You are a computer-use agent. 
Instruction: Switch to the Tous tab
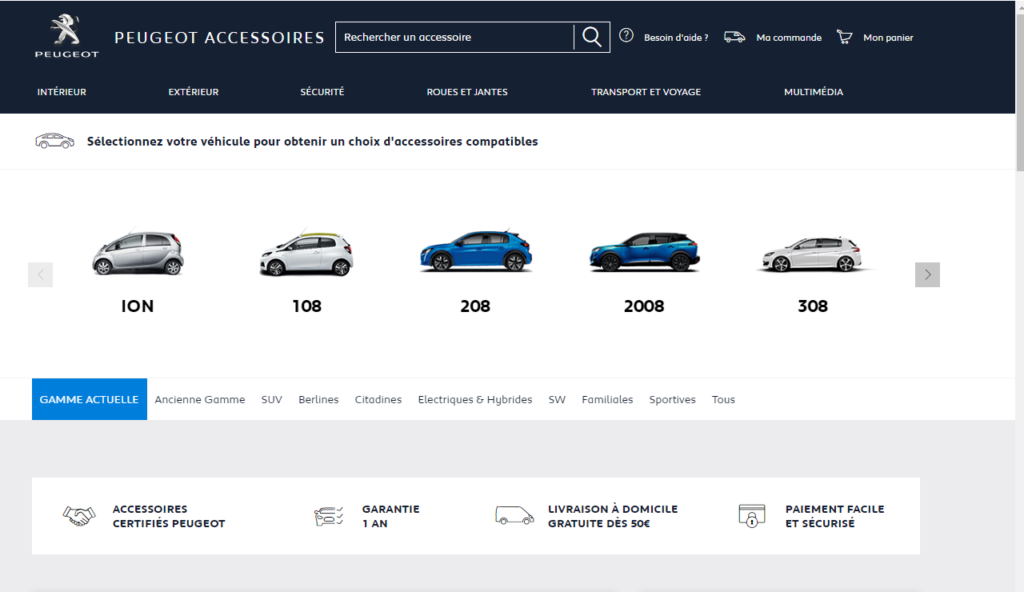click(724, 399)
